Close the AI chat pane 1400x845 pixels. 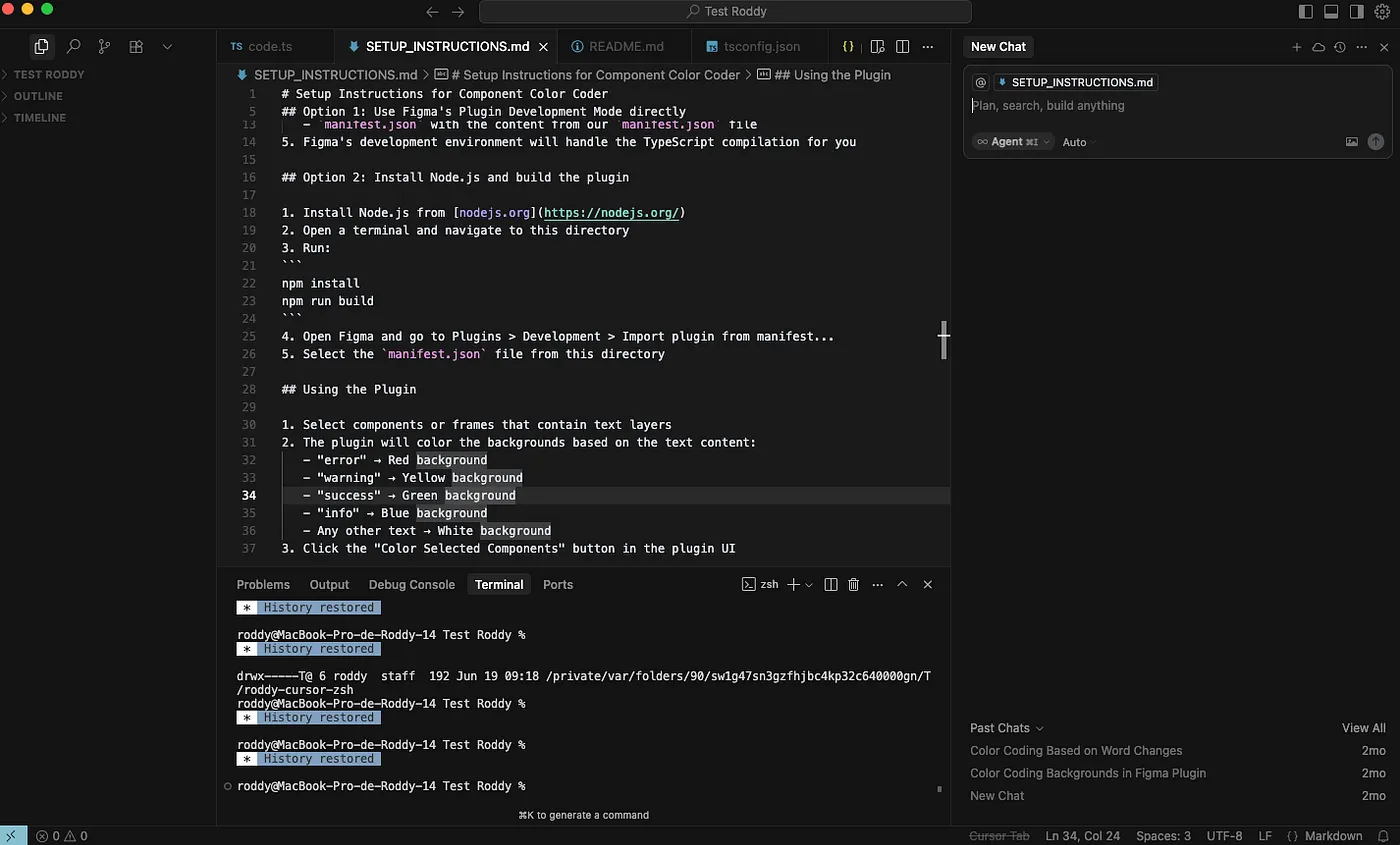tap(1383, 47)
